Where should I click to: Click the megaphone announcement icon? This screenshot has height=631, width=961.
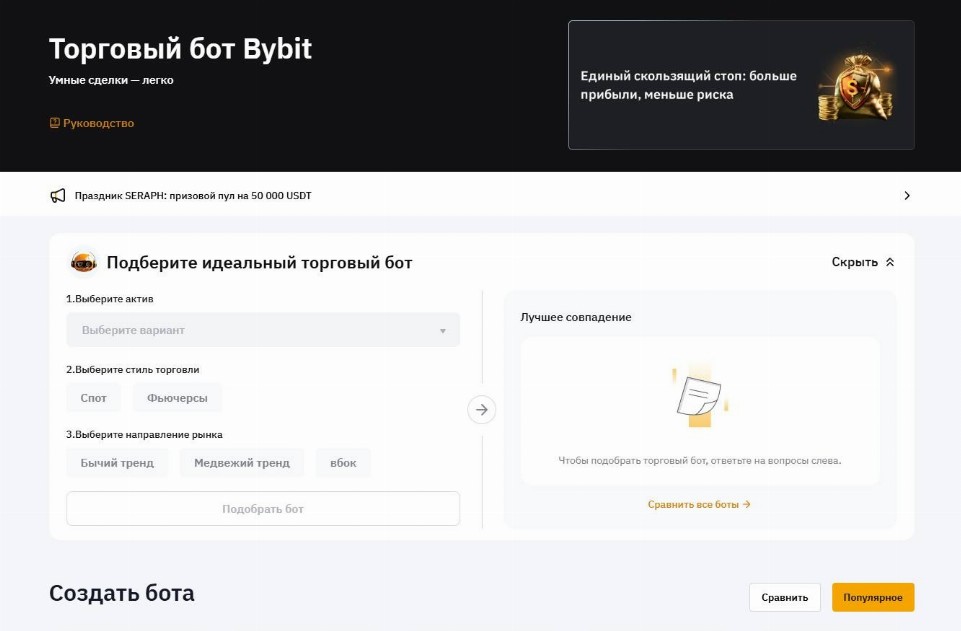(58, 196)
